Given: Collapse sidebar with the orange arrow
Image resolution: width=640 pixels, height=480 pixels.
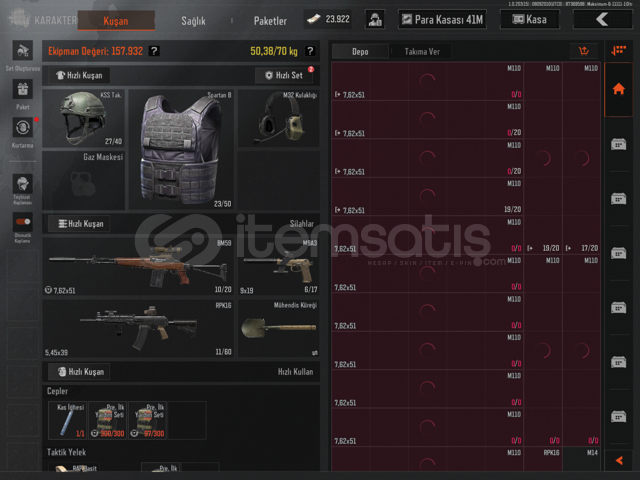Looking at the screenshot, I should pyautogui.click(x=619, y=460).
